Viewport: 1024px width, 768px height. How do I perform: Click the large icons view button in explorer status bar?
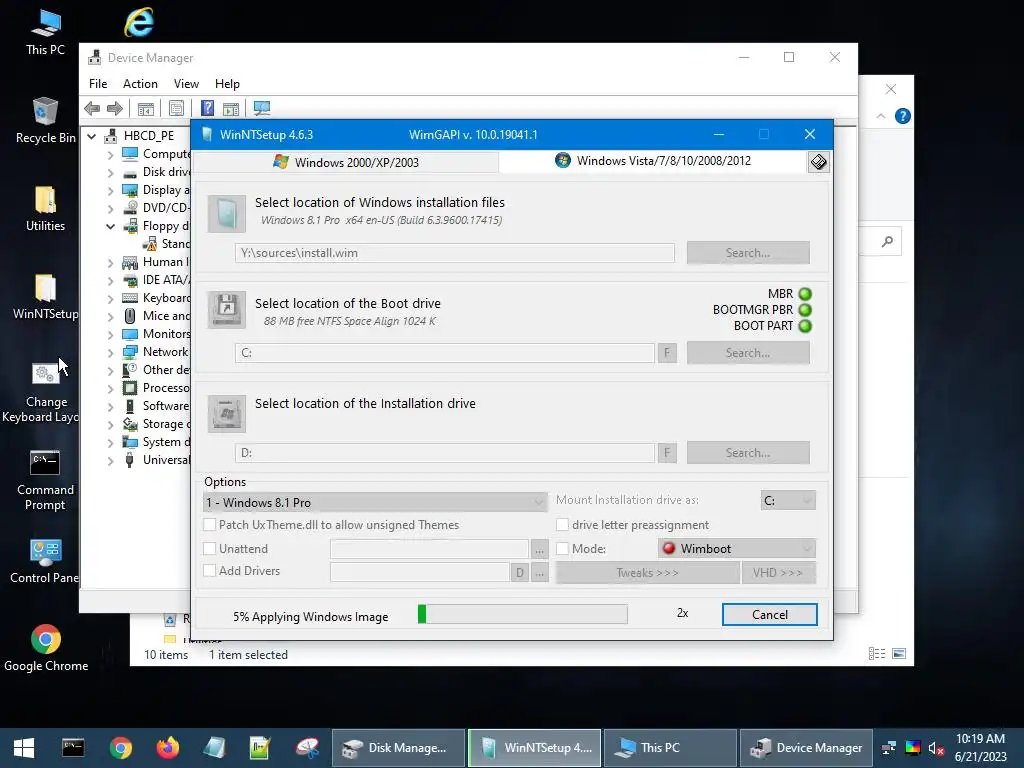coord(899,654)
